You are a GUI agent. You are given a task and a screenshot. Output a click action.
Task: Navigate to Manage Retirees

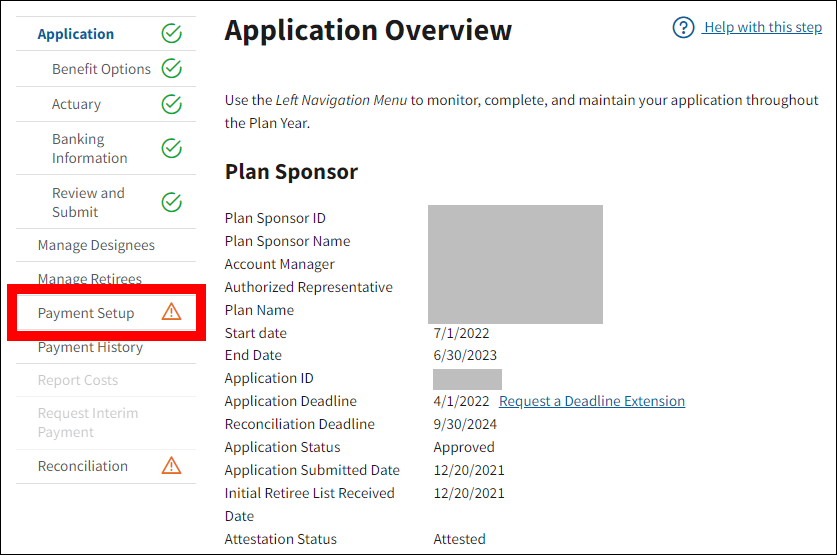pos(90,279)
